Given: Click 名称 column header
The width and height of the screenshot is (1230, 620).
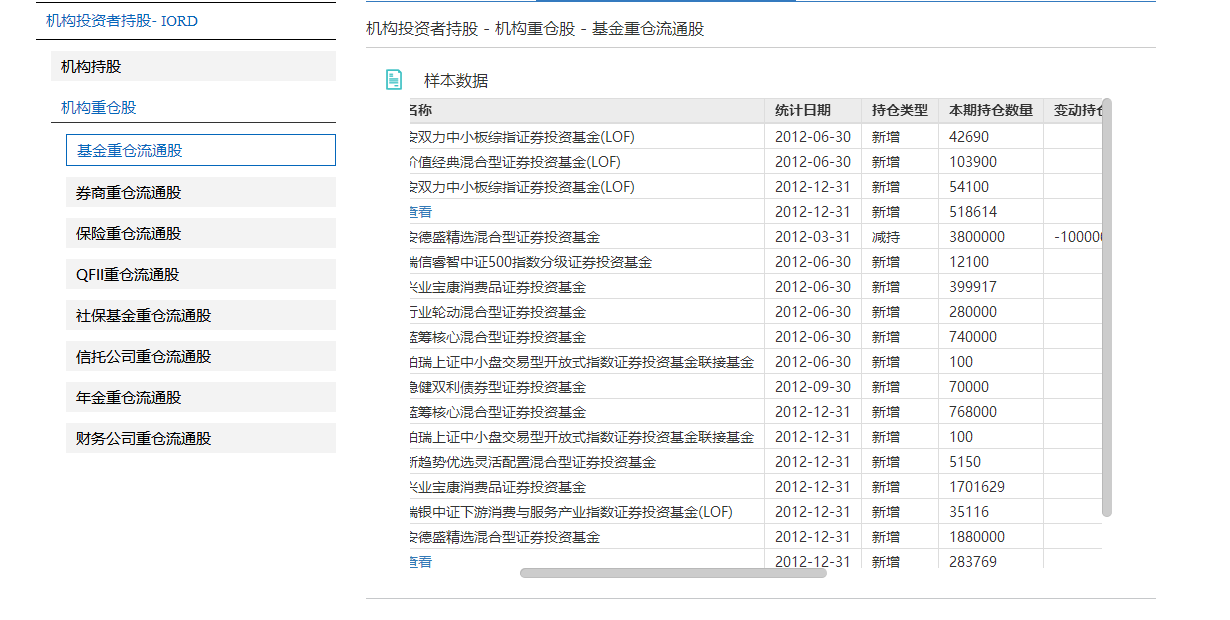Looking at the screenshot, I should pyautogui.click(x=421, y=110).
